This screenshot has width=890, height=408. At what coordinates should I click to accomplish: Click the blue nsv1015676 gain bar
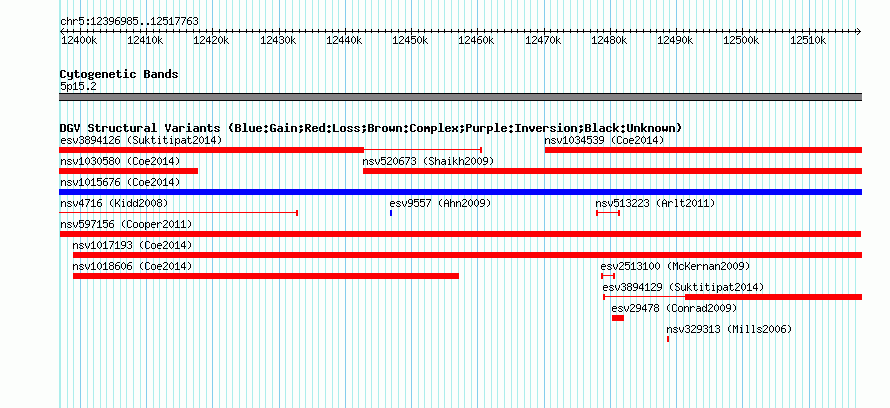tap(460, 192)
